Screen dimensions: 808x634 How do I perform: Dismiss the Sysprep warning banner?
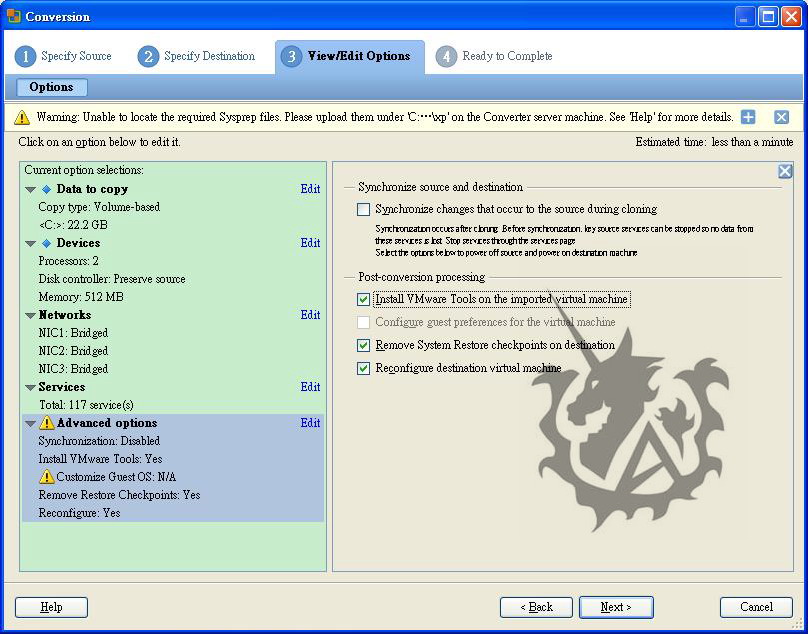[781, 117]
